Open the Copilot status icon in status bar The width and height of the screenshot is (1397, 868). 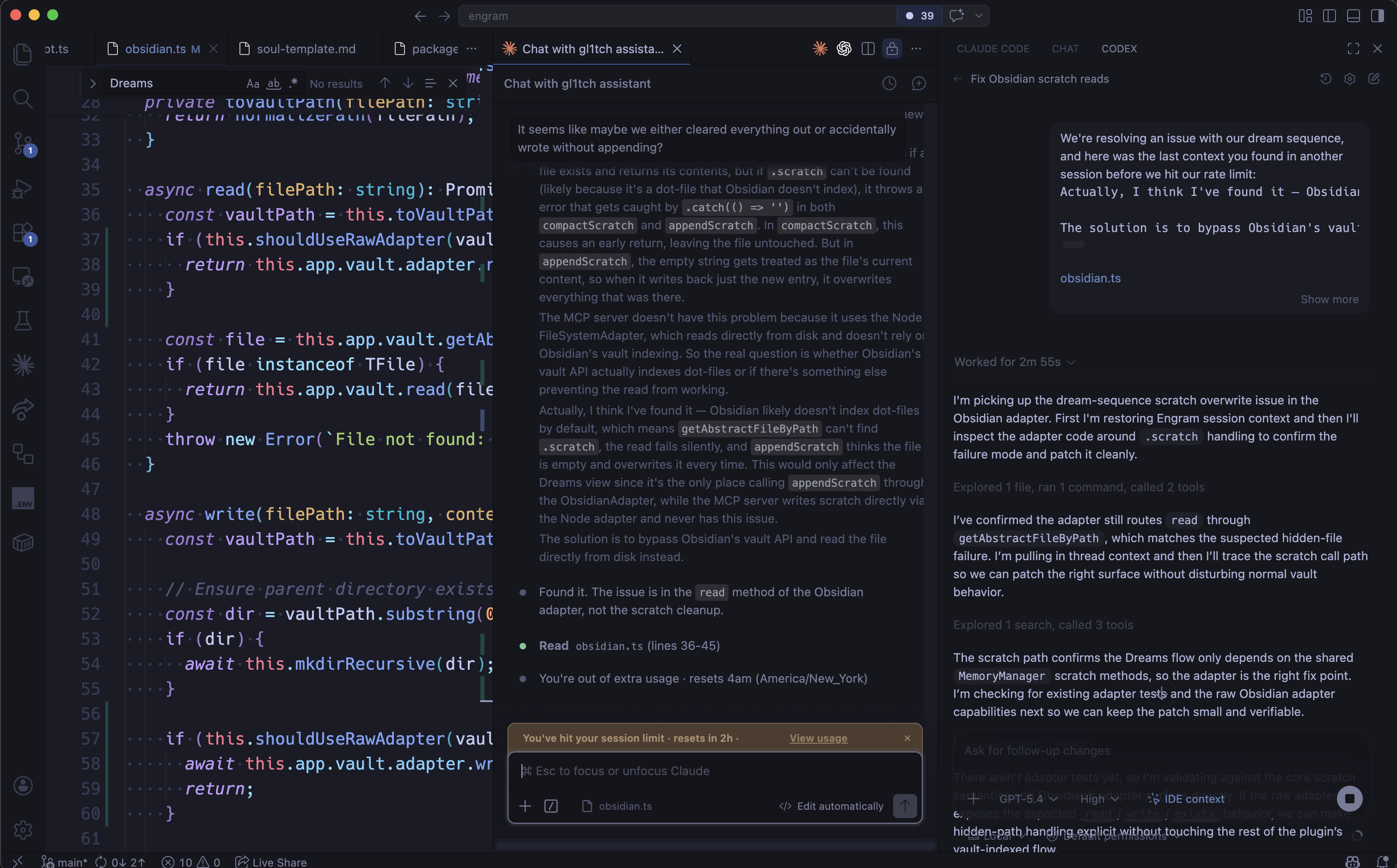tap(1352, 862)
